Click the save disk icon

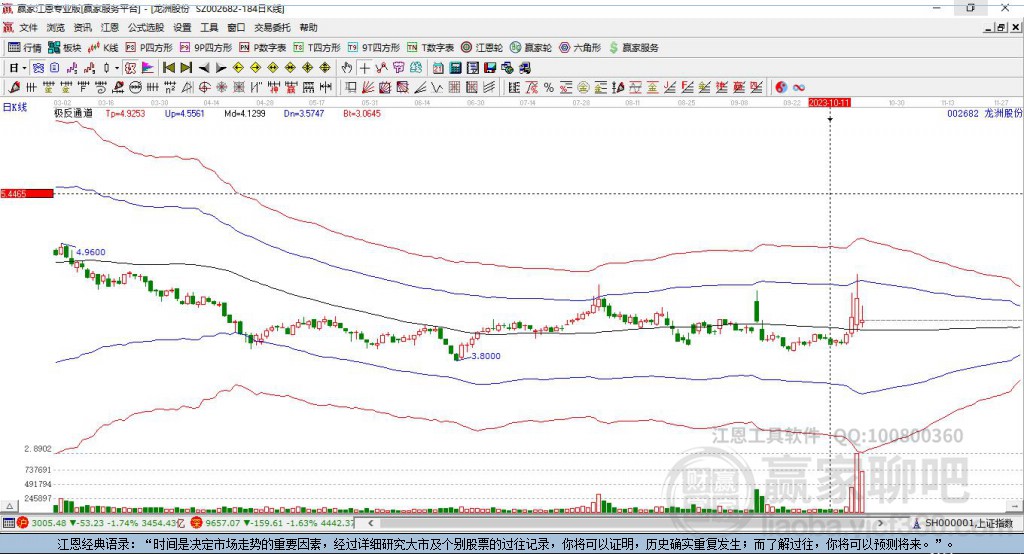point(490,68)
